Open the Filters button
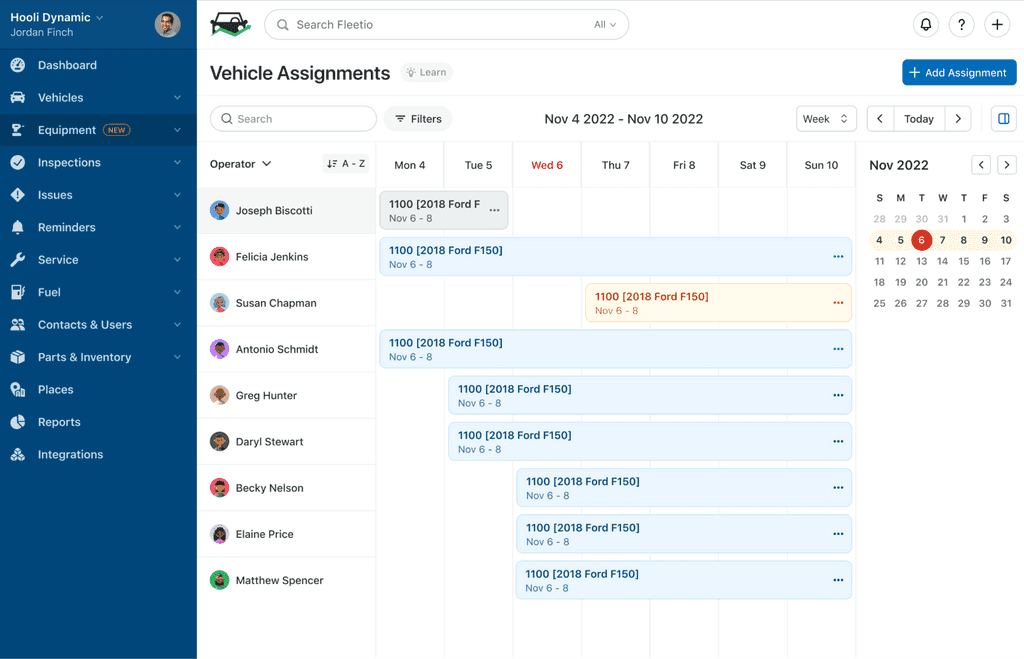Image resolution: width=1024 pixels, height=659 pixels. click(418, 119)
